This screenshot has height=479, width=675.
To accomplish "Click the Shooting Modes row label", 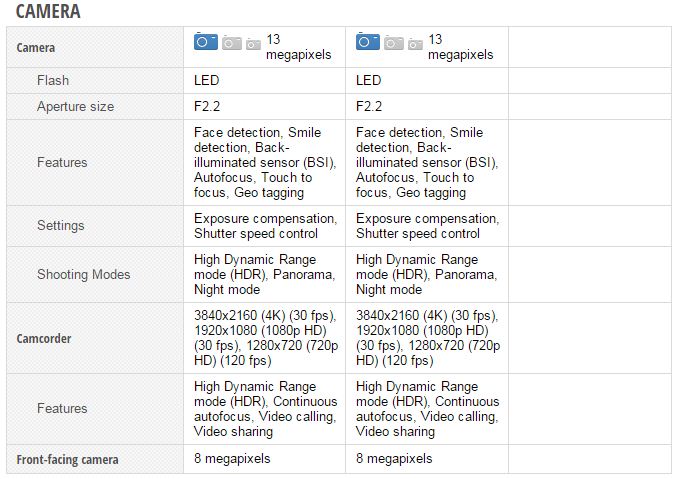I will click(84, 274).
